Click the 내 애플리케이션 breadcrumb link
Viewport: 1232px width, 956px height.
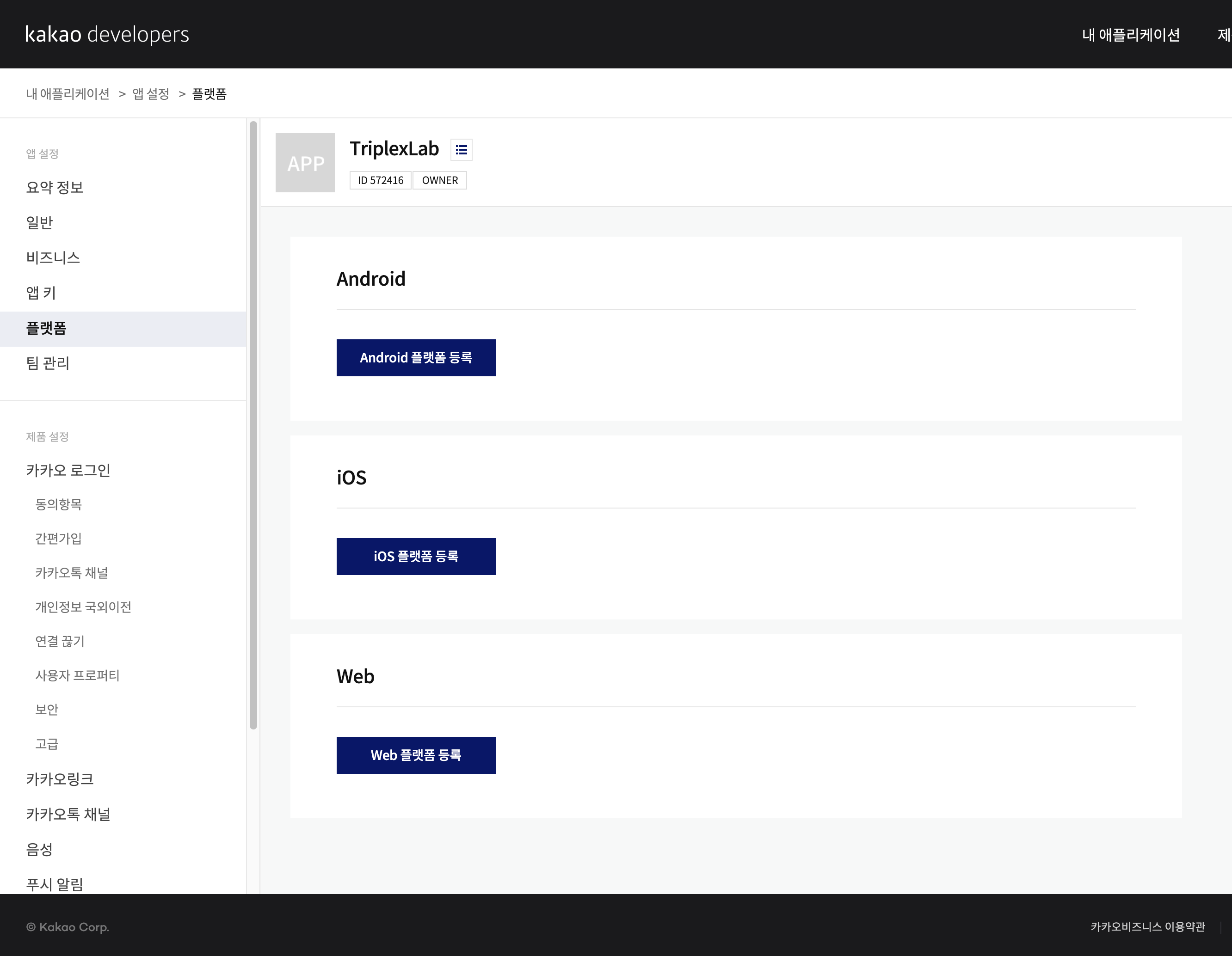(x=68, y=94)
